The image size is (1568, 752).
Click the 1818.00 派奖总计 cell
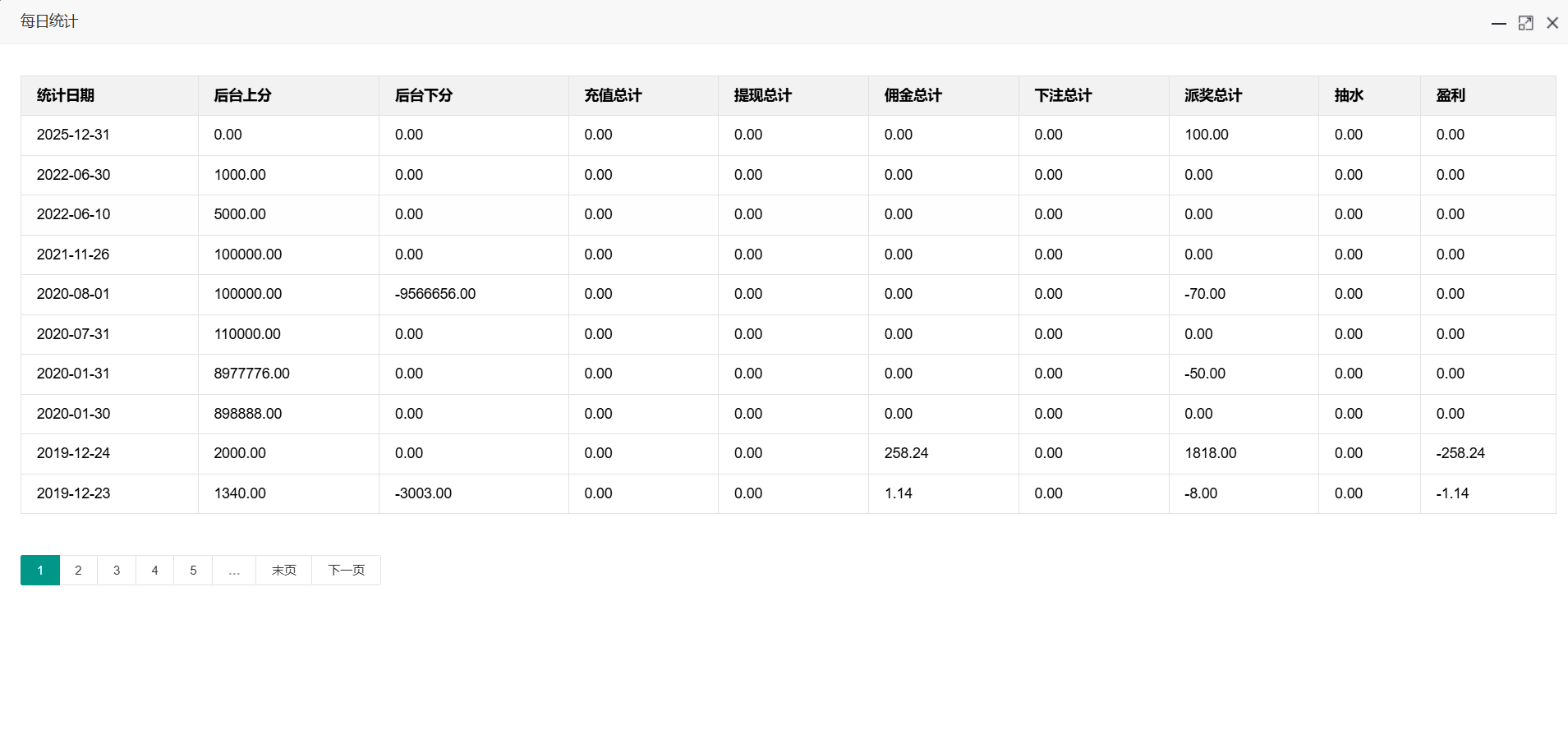[1210, 453]
